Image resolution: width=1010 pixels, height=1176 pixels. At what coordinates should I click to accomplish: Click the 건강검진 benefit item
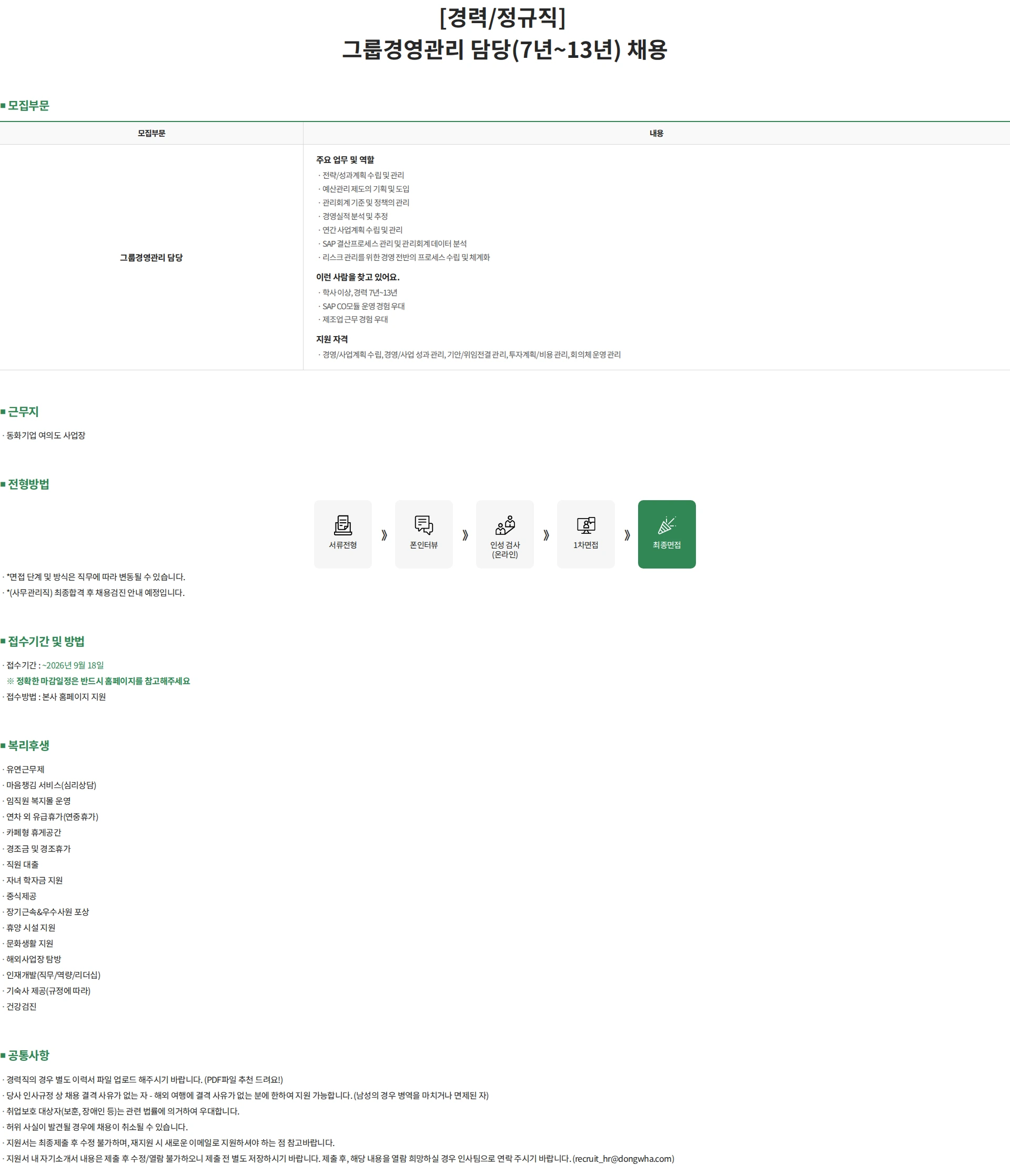(x=21, y=1006)
